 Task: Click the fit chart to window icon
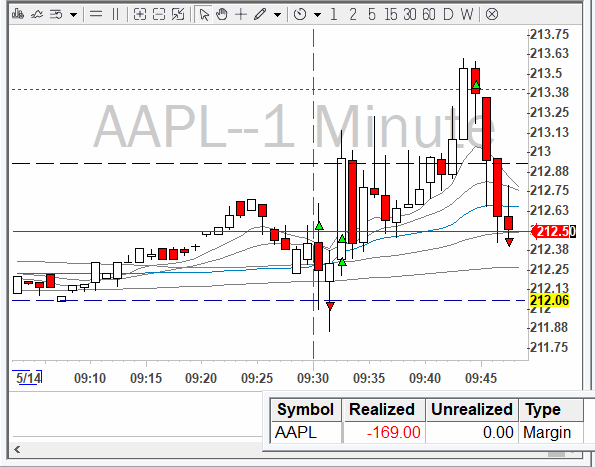pyautogui.click(x=178, y=14)
